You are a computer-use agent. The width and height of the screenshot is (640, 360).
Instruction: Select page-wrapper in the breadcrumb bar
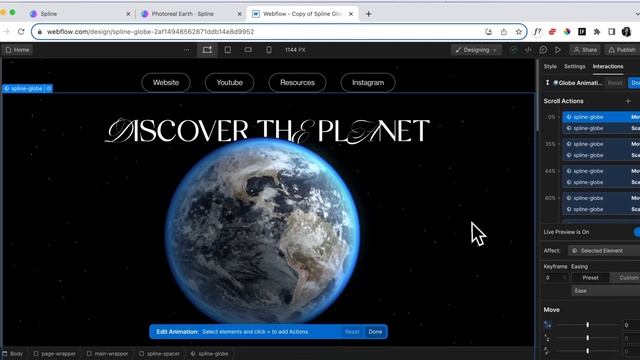coord(55,353)
